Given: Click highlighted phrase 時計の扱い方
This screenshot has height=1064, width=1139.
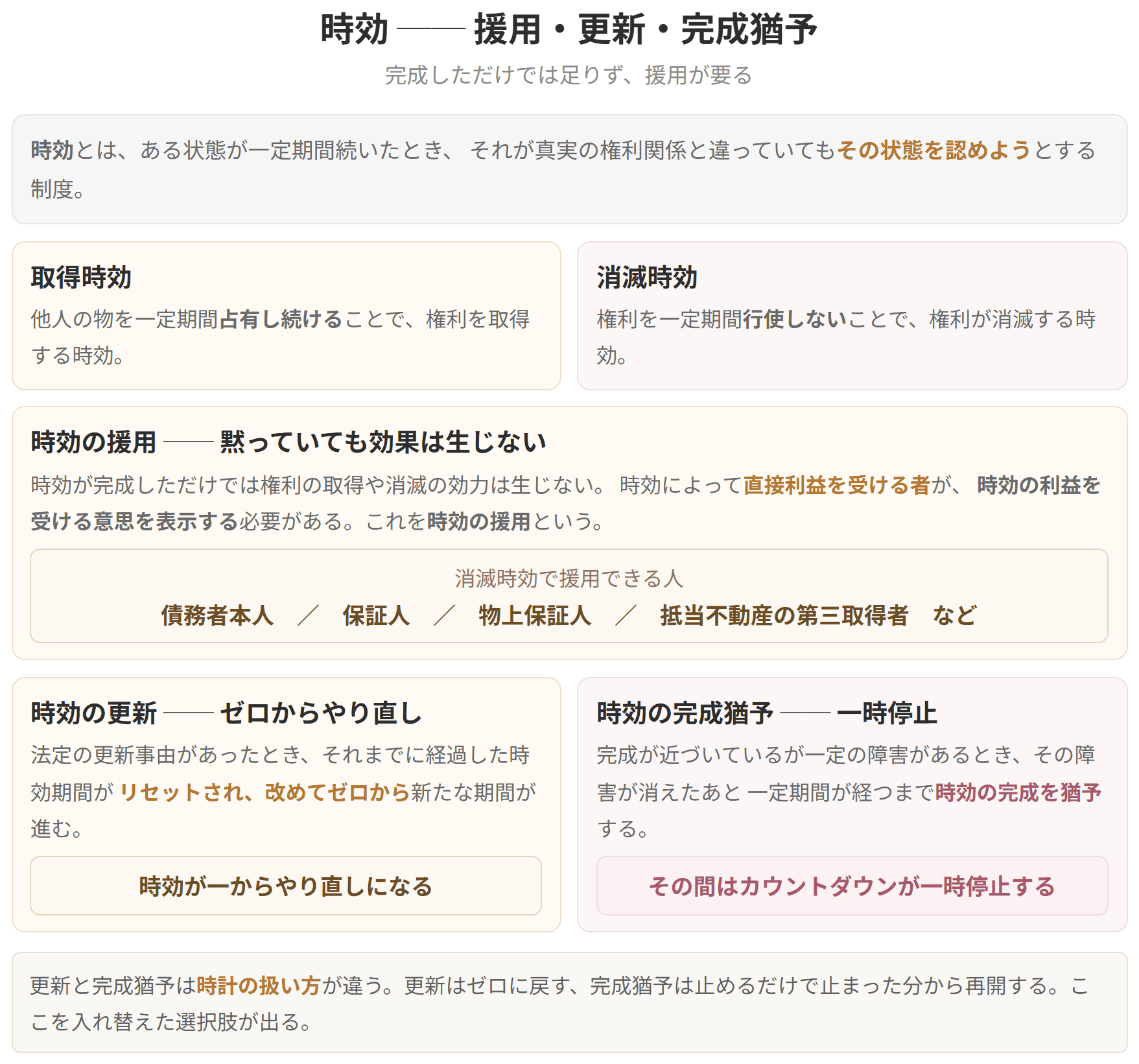Looking at the screenshot, I should tap(259, 986).
